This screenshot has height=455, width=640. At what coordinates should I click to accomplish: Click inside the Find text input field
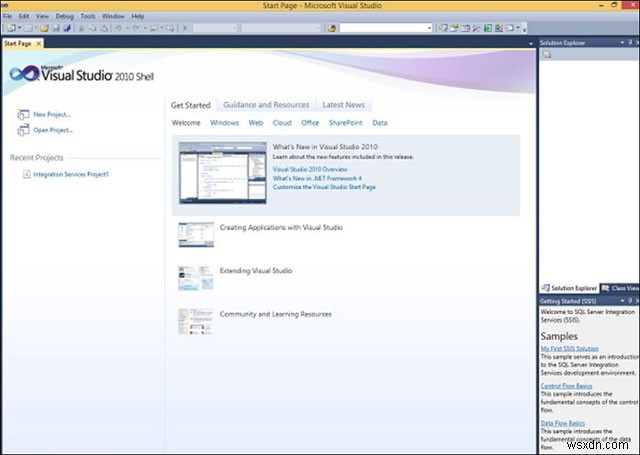(383, 28)
